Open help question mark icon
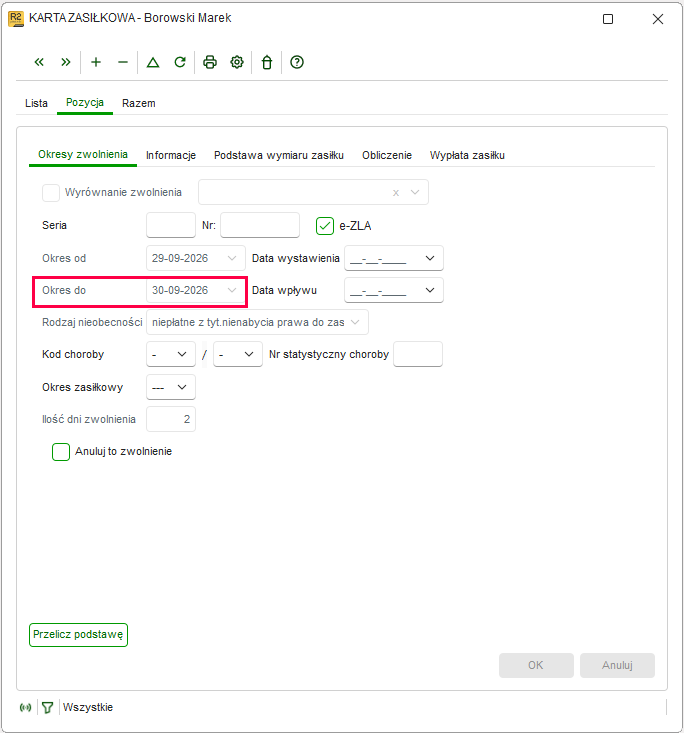Screen dimensions: 684x733 tap(297, 62)
